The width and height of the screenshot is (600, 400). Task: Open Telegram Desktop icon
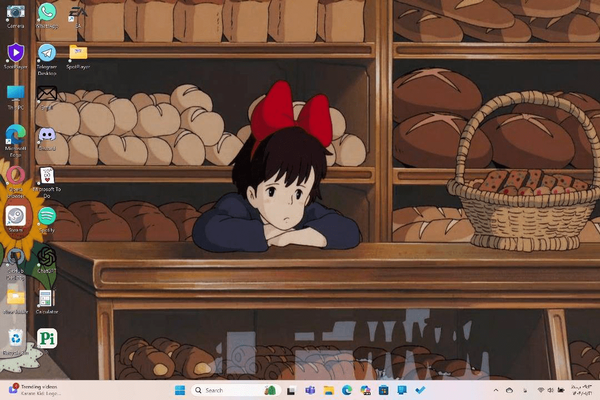(47, 59)
